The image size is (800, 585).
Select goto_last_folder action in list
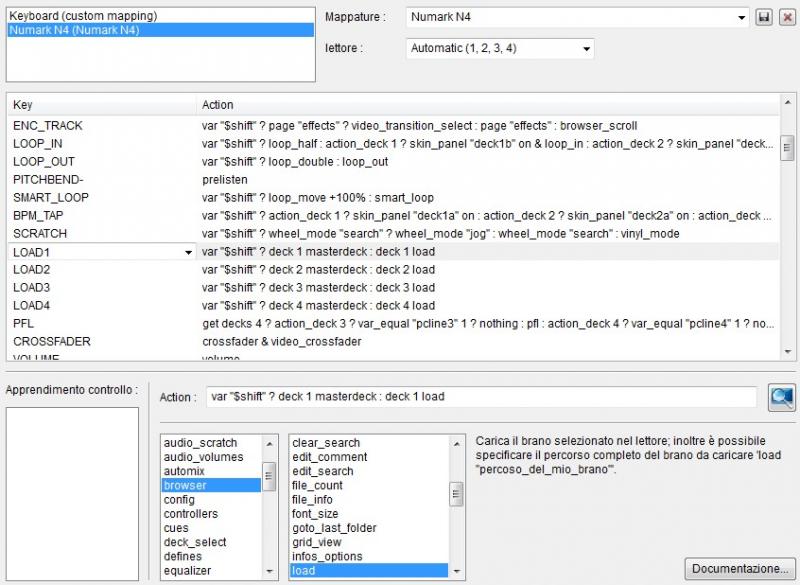pos(334,528)
